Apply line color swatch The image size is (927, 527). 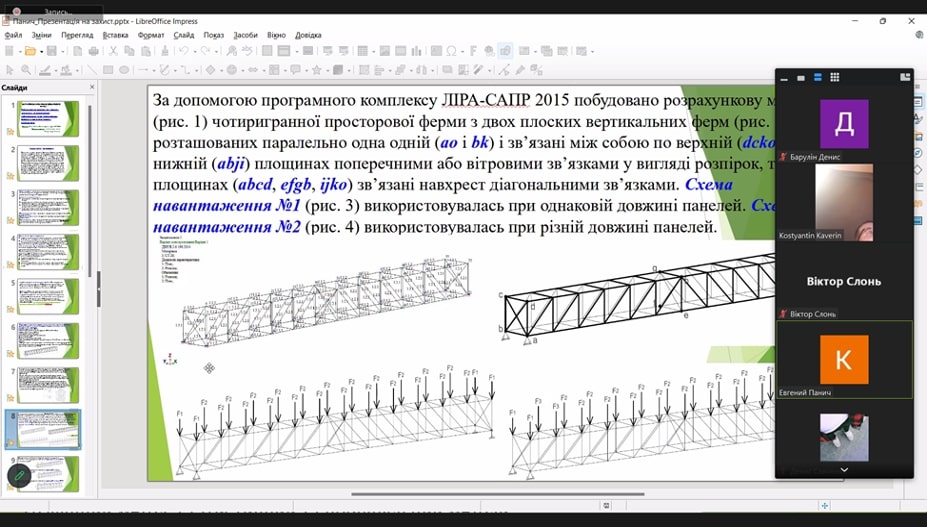point(45,70)
